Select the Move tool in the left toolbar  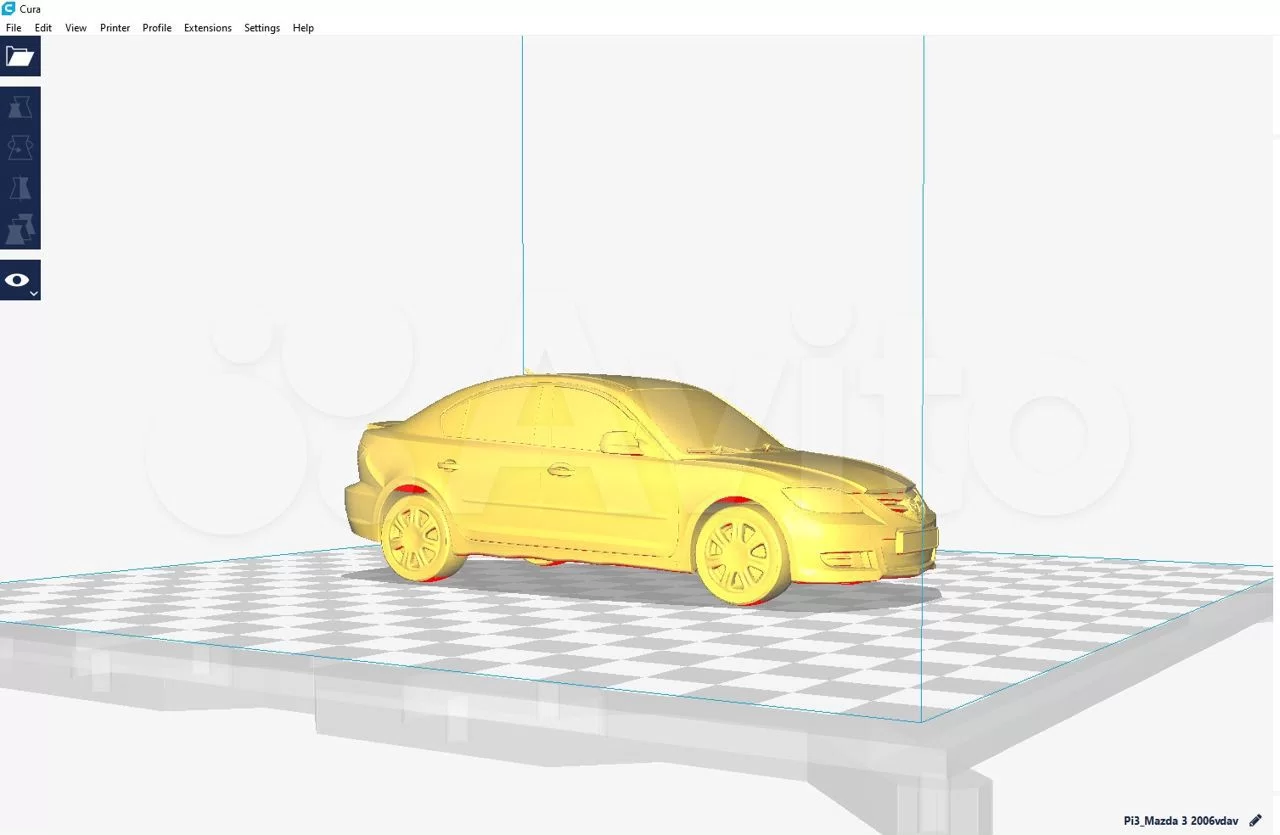point(19,106)
